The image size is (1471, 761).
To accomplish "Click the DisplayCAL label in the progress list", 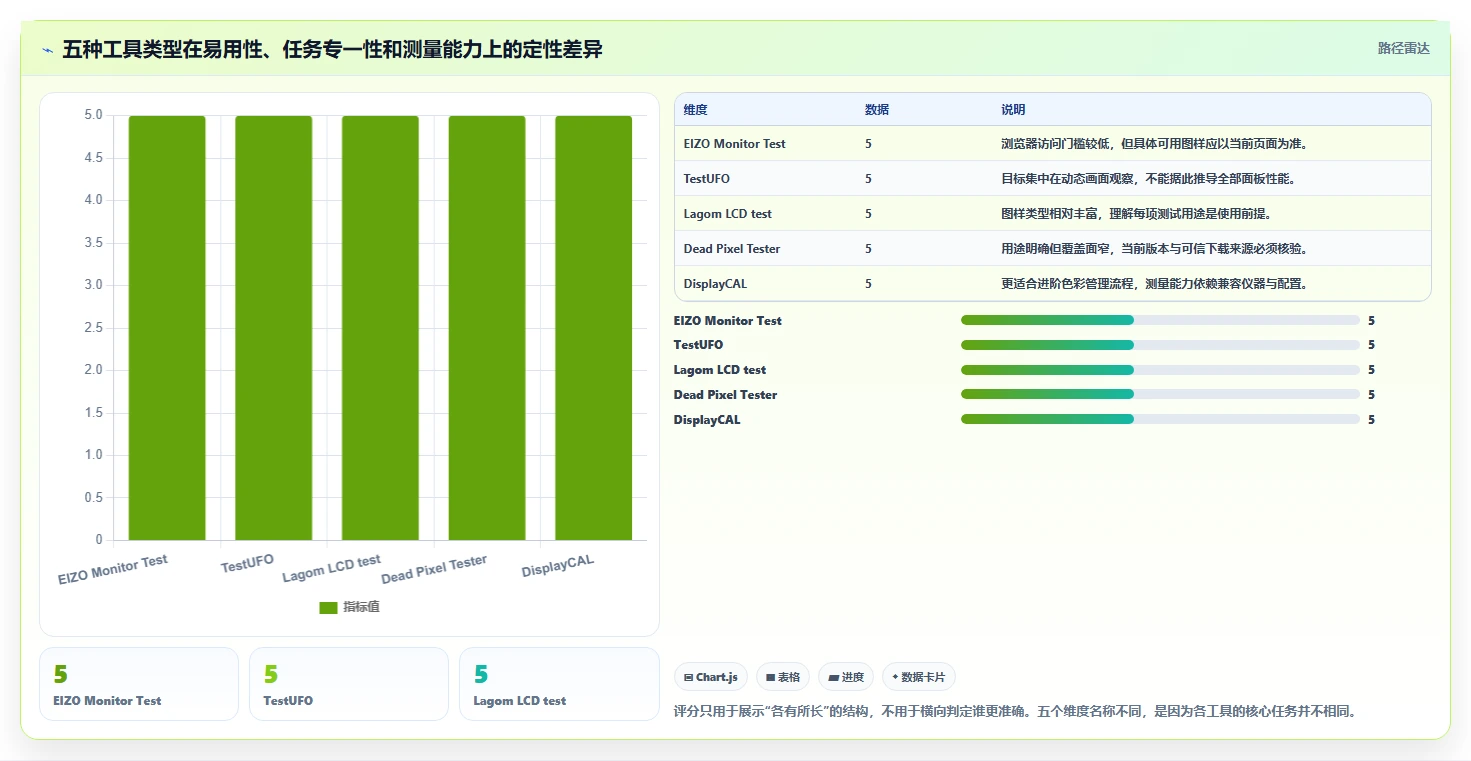I will pyautogui.click(x=707, y=420).
